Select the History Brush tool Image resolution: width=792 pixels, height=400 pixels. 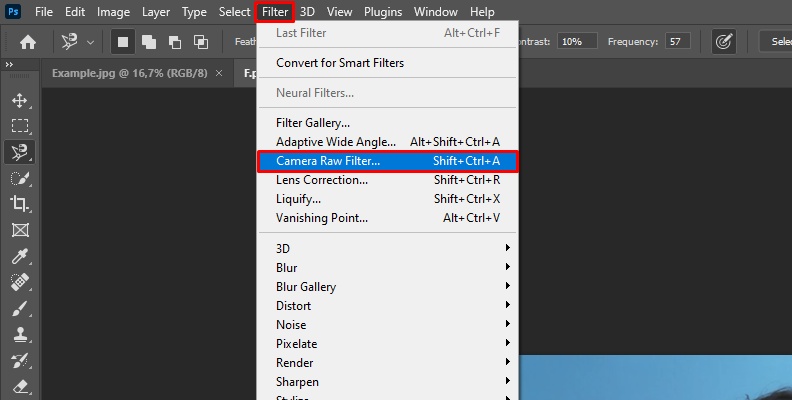20,361
